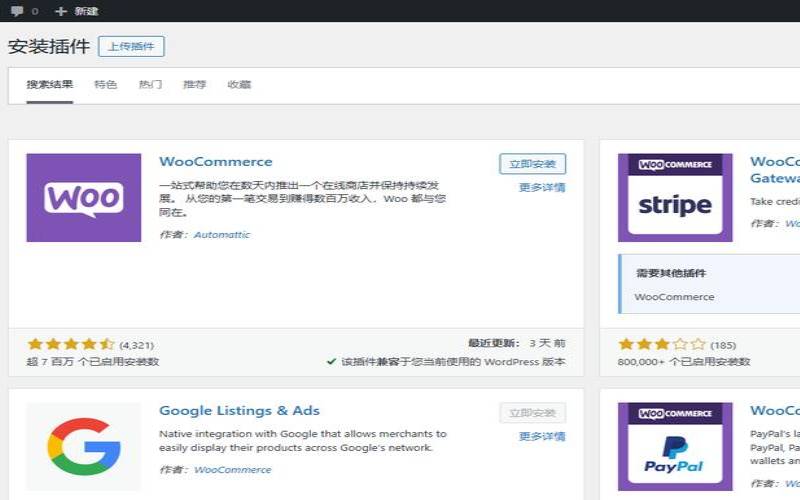Click the '需要其他插件' notice heading

coord(671,273)
